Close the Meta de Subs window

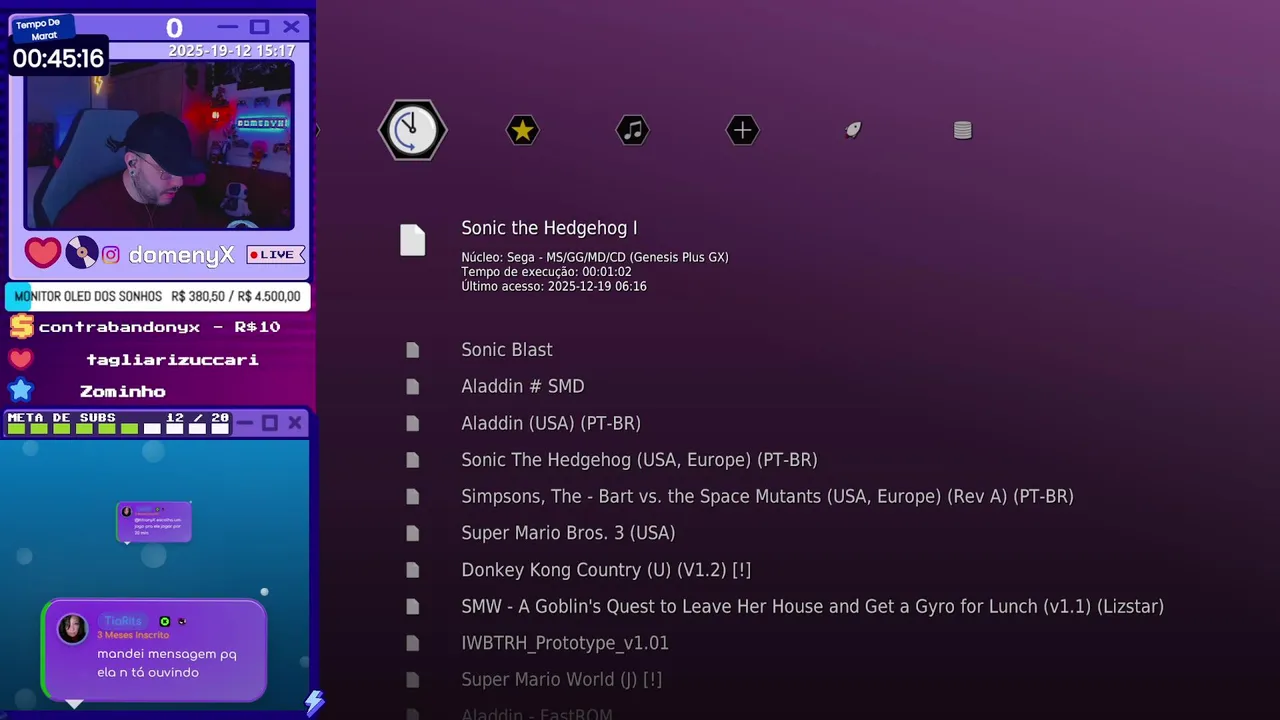pyautogui.click(x=295, y=423)
